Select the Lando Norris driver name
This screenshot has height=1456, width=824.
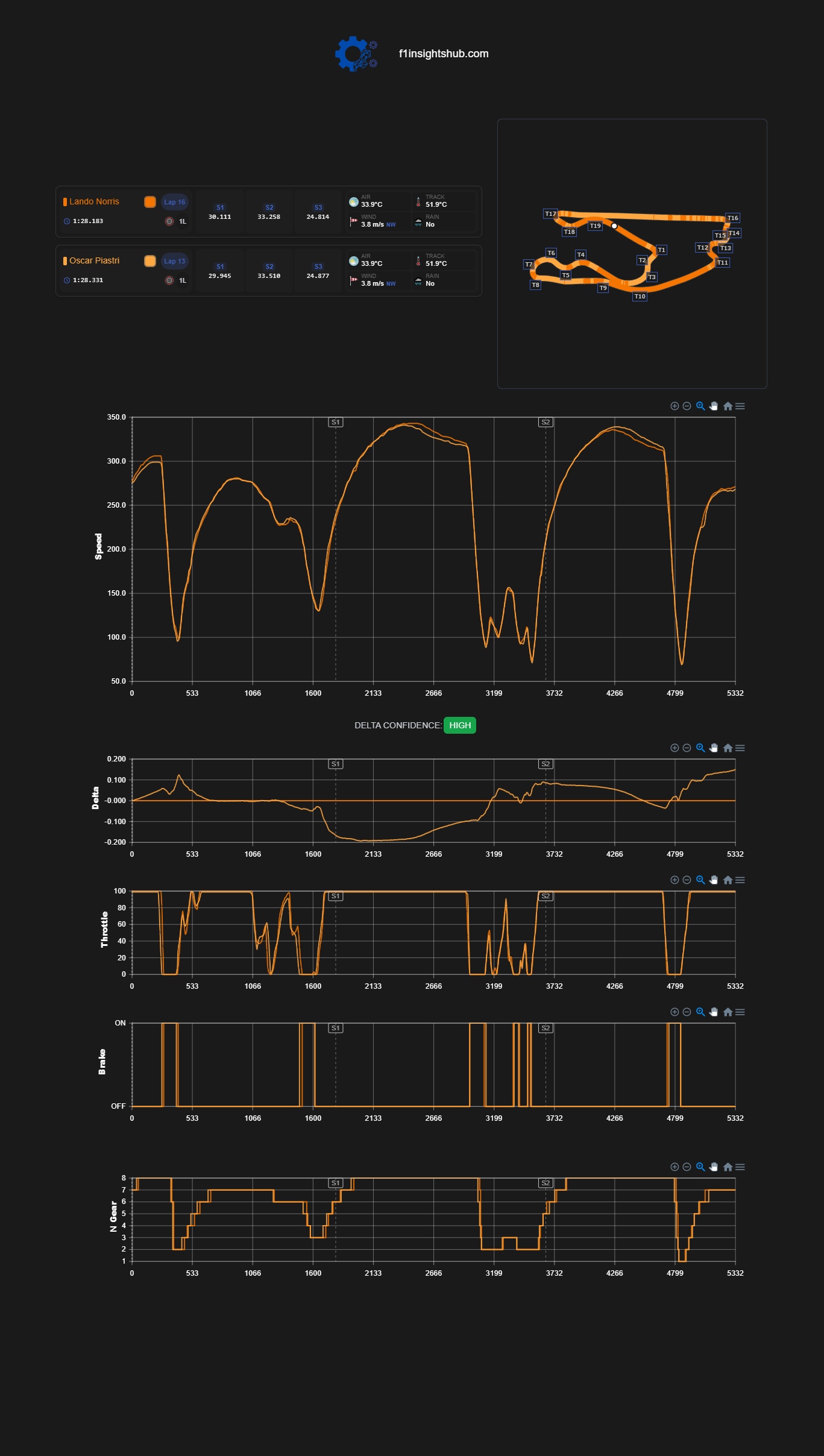(94, 201)
